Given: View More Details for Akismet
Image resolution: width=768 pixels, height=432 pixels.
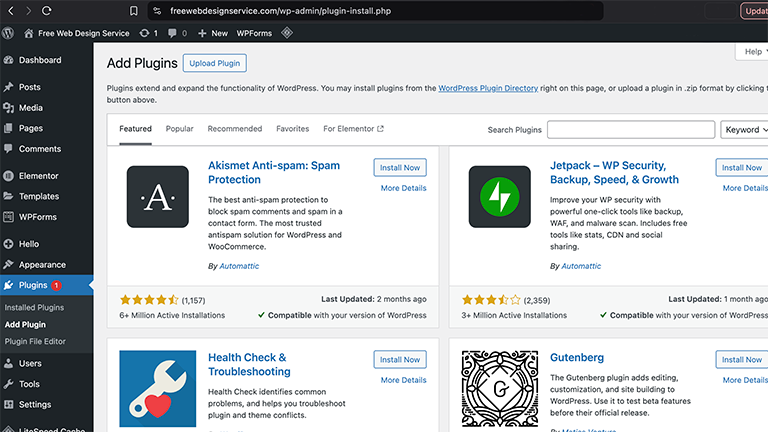Looking at the screenshot, I should [404, 188].
